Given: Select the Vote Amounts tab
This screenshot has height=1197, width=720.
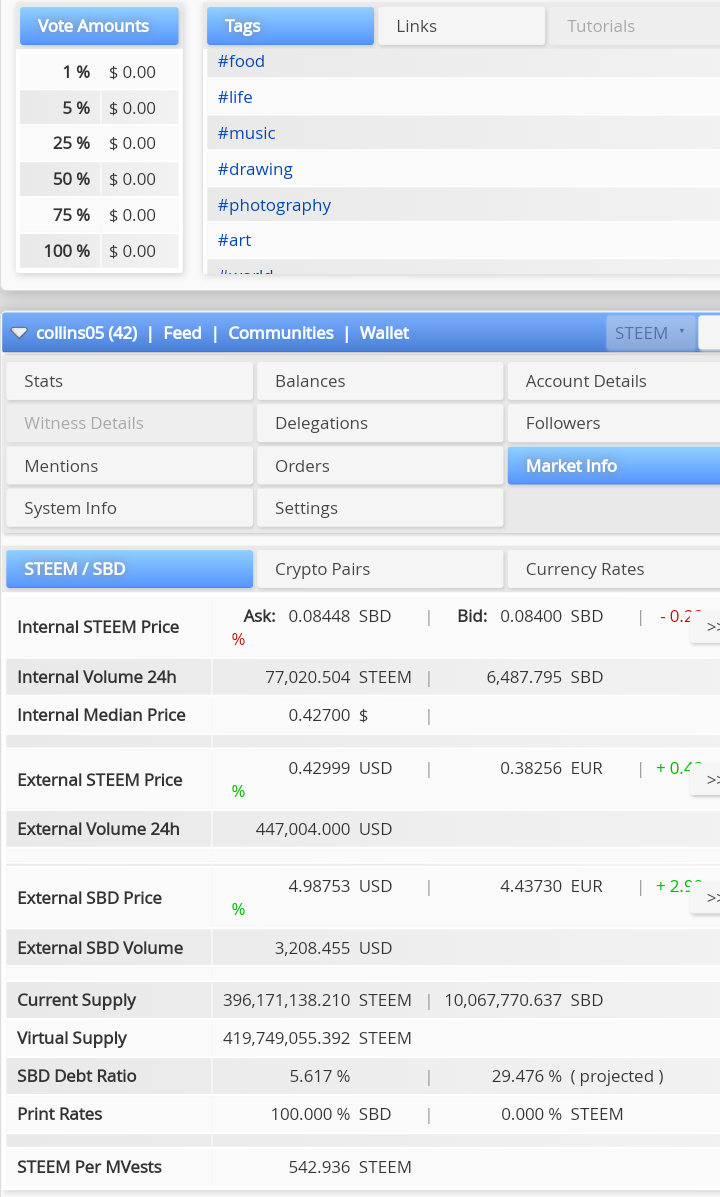Looking at the screenshot, I should pos(99,26).
